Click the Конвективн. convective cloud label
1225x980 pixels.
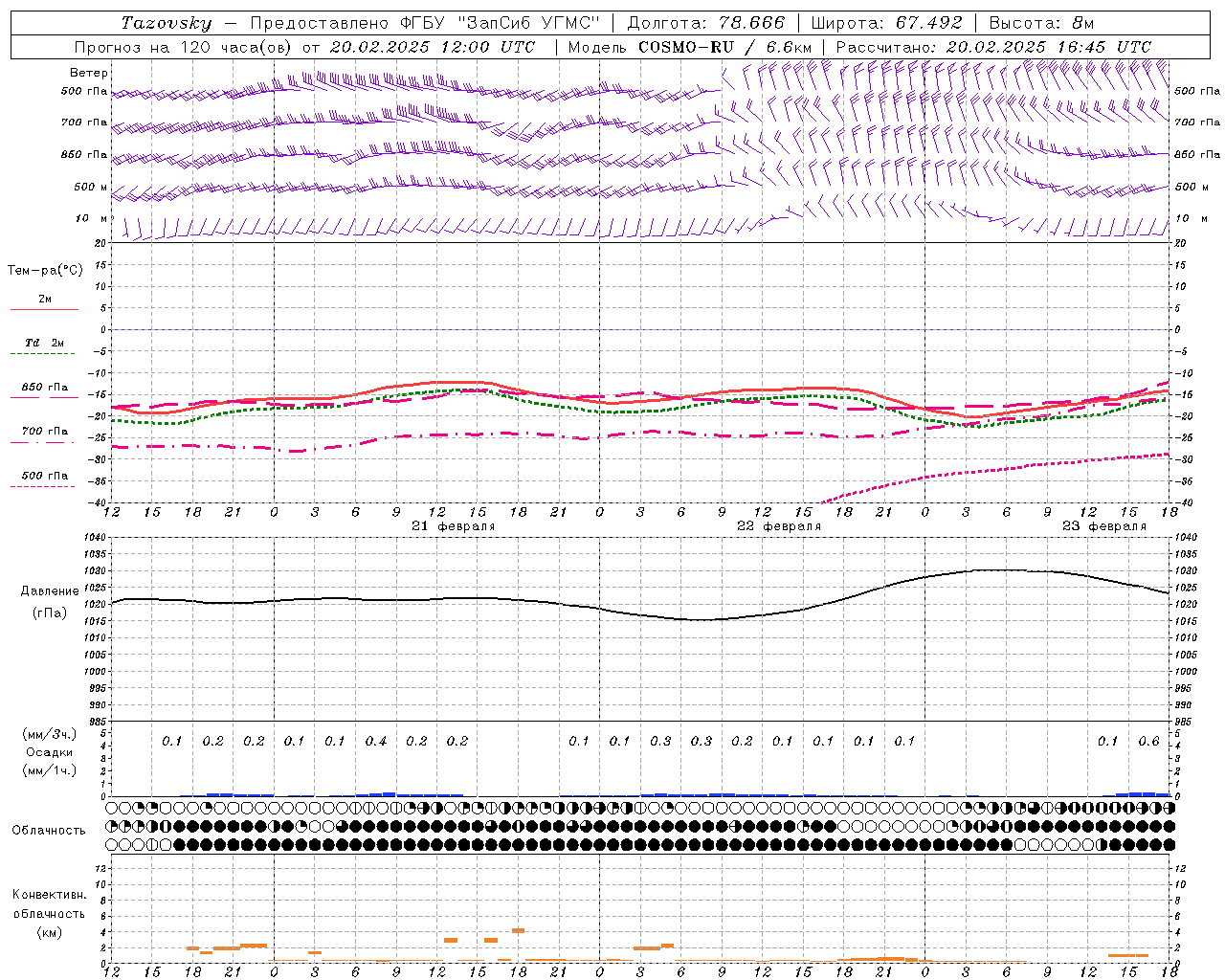(x=49, y=895)
